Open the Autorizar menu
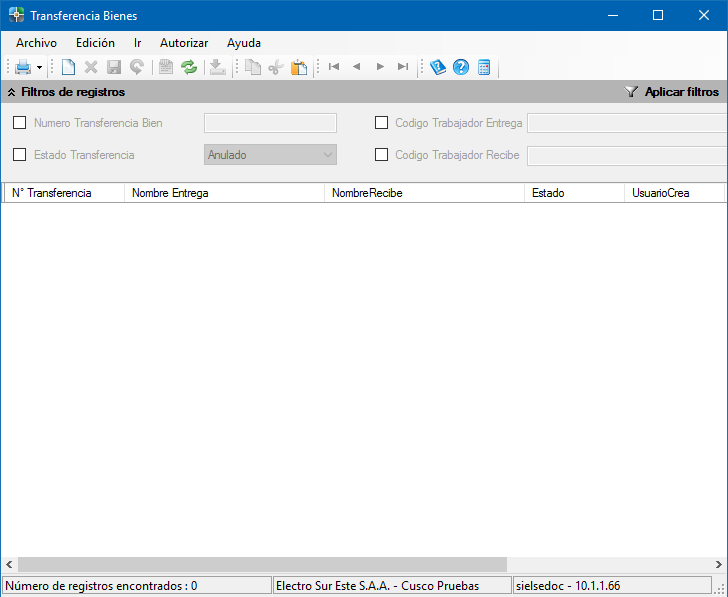 pyautogui.click(x=184, y=43)
